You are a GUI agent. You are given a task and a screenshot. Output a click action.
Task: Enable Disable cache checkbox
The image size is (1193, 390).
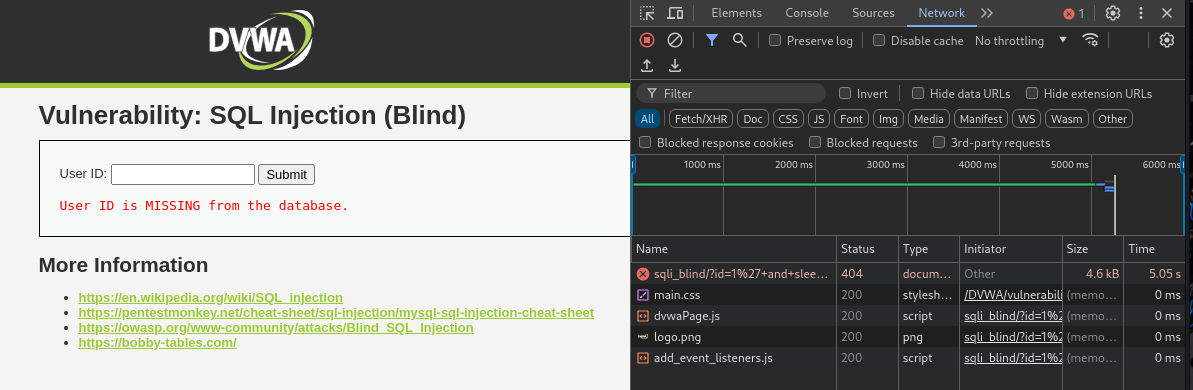click(879, 40)
